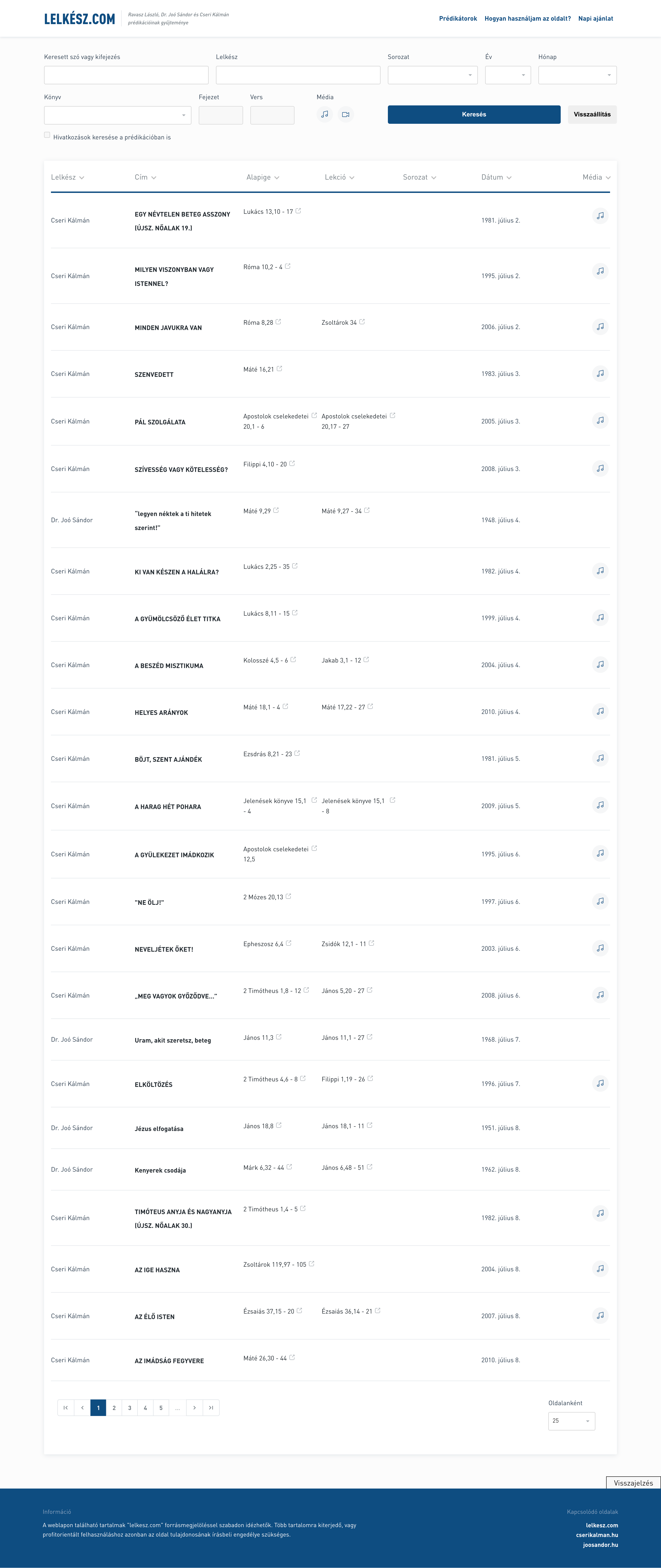Open audio for Szenvedett sermon
The image size is (661, 1568).
600,374
